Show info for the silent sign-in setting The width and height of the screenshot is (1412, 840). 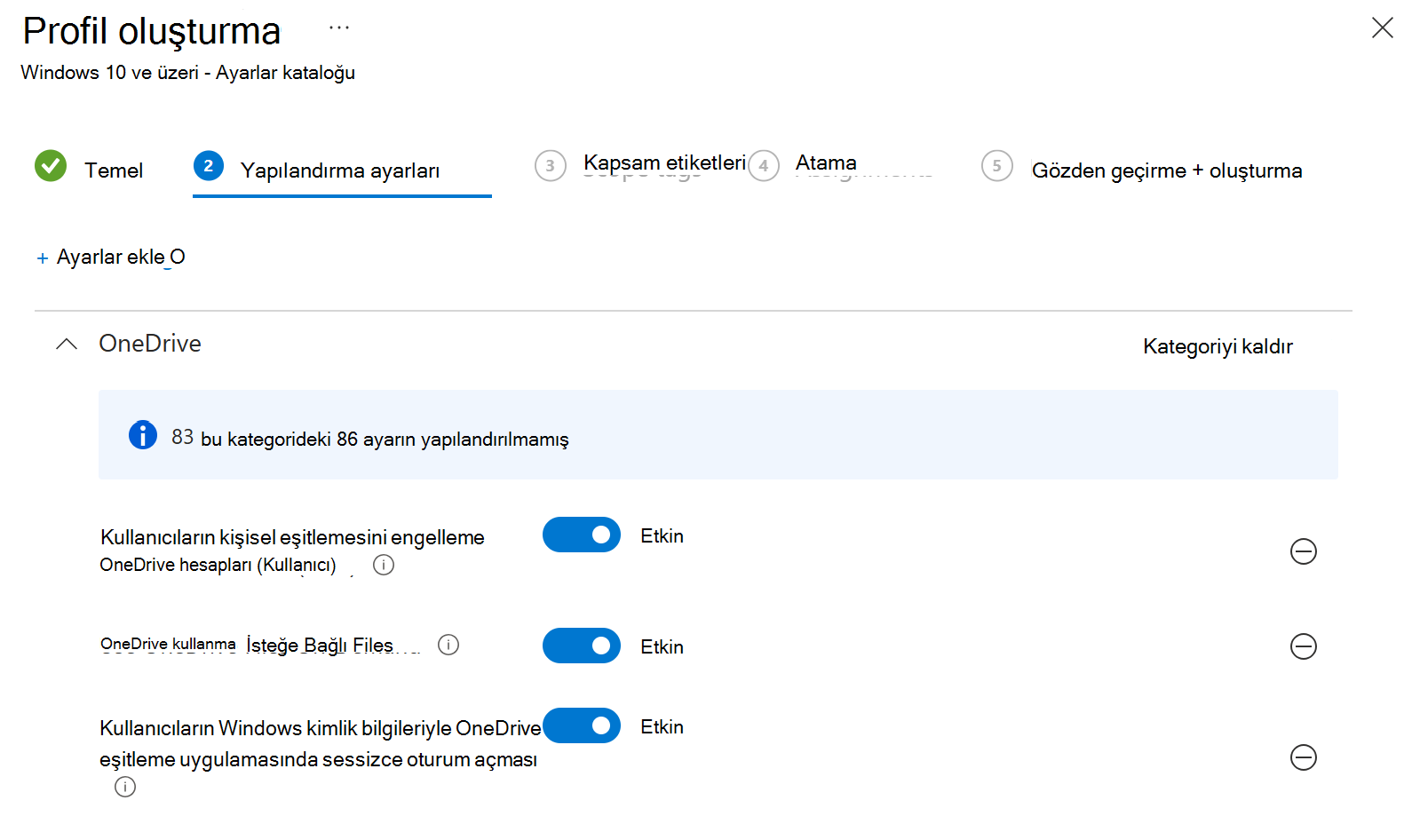tap(125, 787)
